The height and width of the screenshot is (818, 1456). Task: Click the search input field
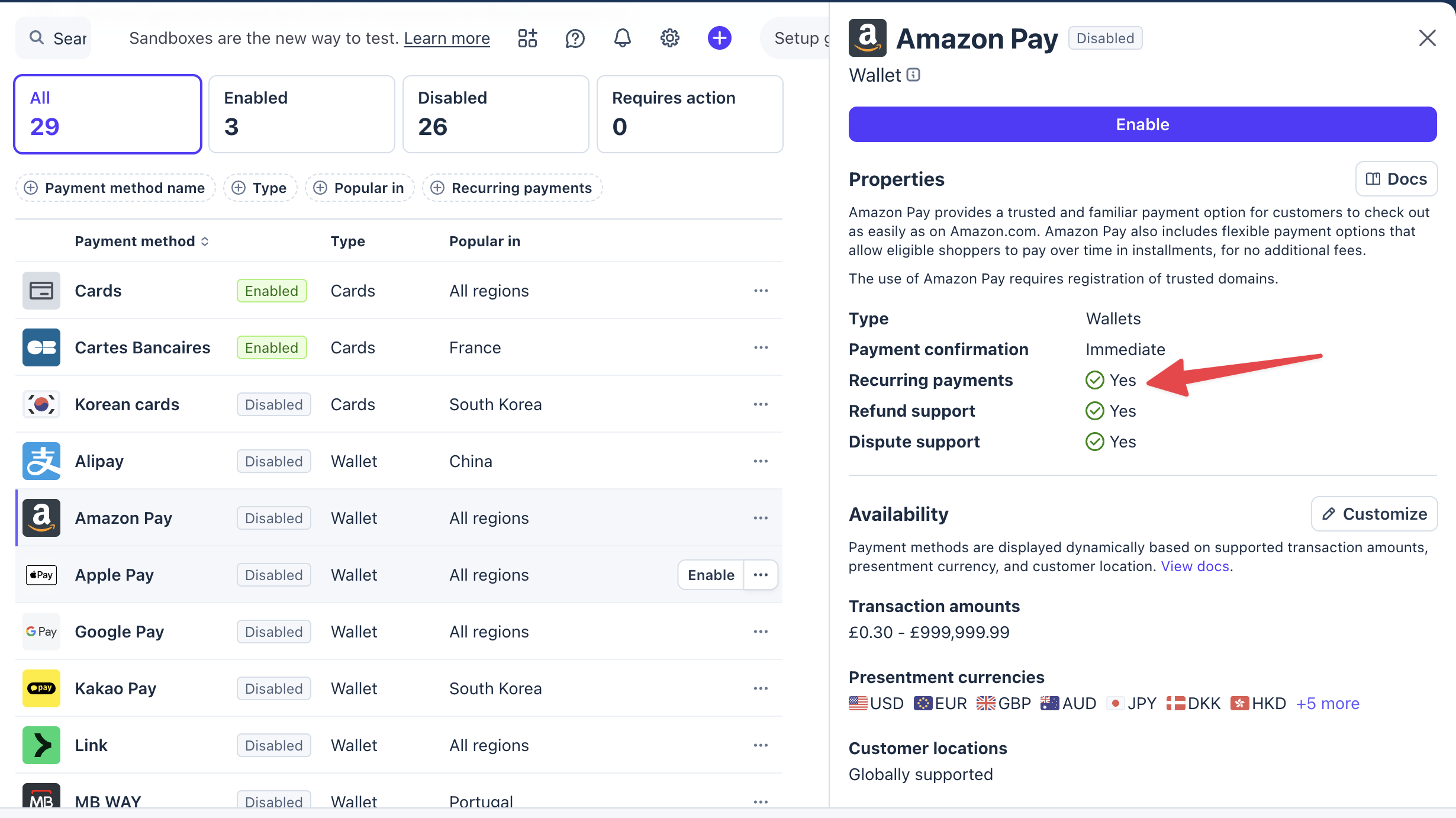59,38
